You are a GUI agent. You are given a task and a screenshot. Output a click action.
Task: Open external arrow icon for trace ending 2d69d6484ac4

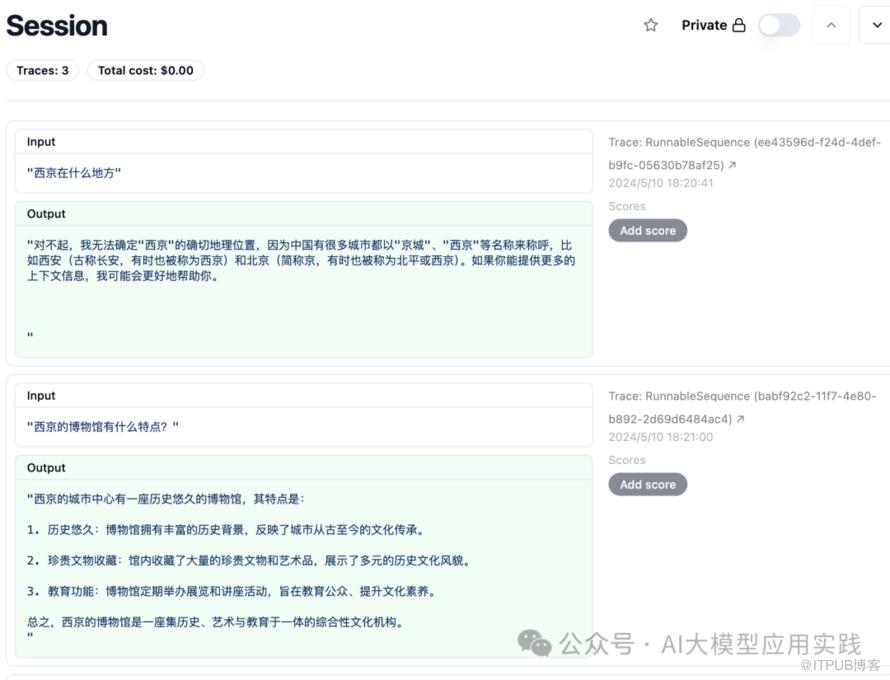coord(740,419)
